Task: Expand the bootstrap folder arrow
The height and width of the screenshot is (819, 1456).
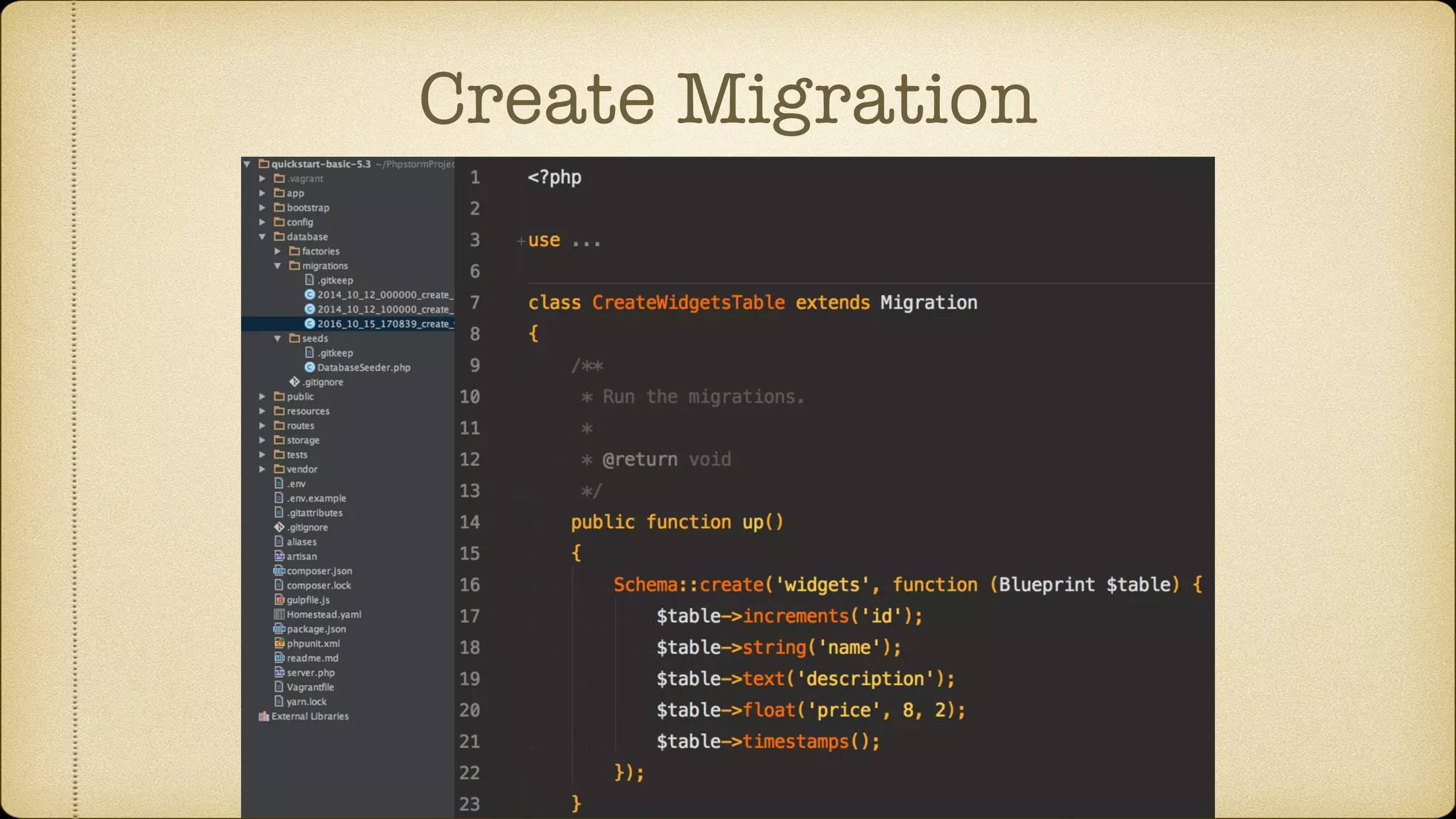Action: click(x=262, y=208)
